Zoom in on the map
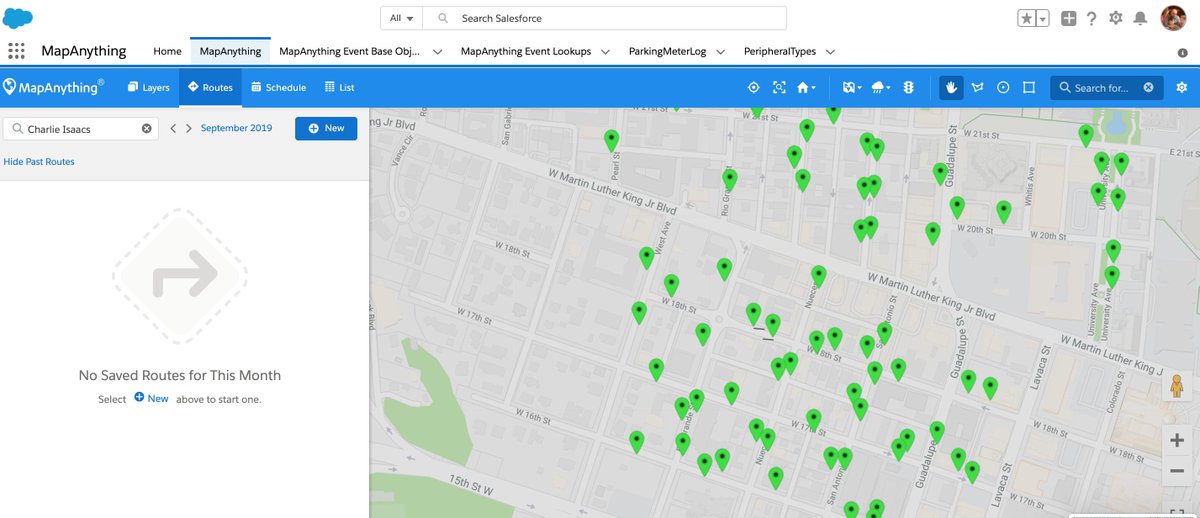 tap(1177, 440)
